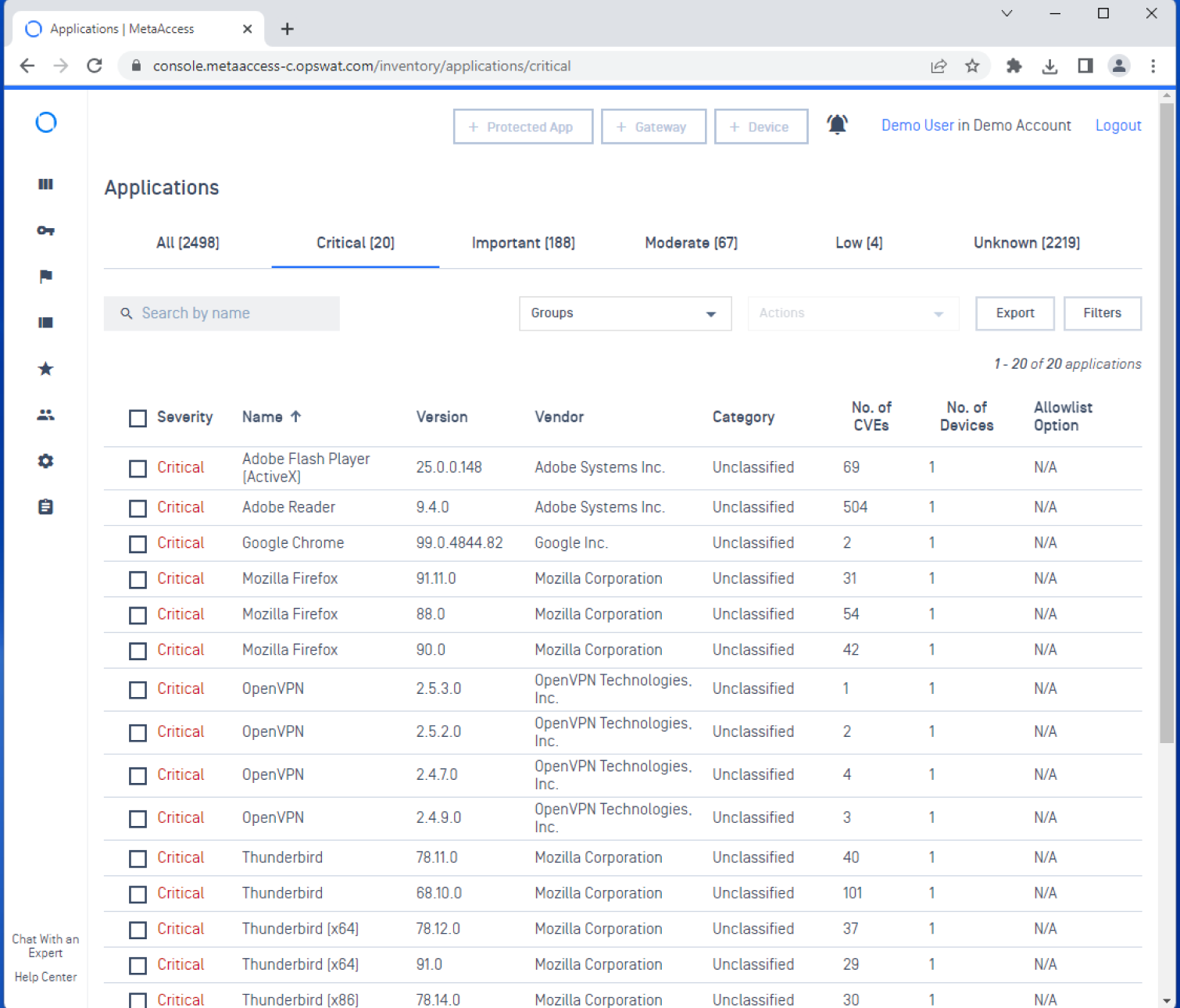Click the Protected App button
Image resolution: width=1180 pixels, height=1008 pixels.
(x=523, y=127)
